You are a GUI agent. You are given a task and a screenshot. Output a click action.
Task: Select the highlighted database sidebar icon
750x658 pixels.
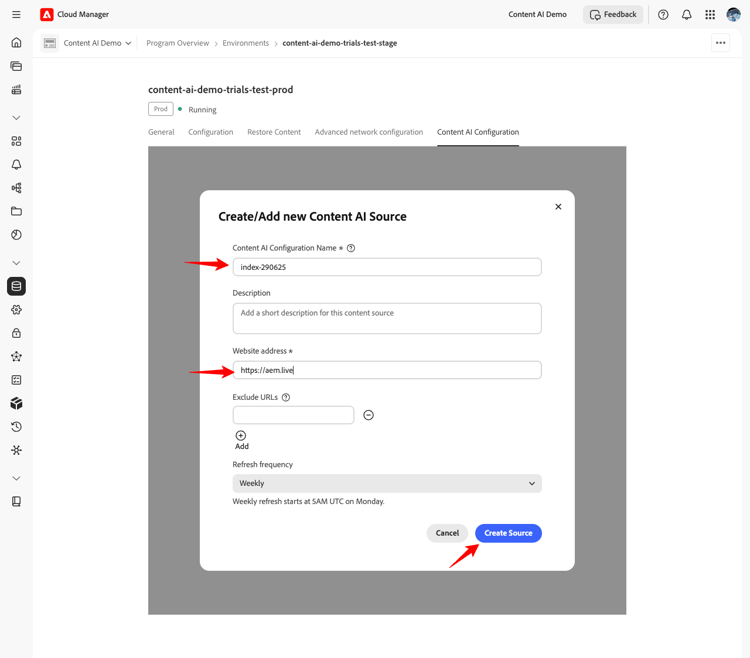pyautogui.click(x=16, y=286)
